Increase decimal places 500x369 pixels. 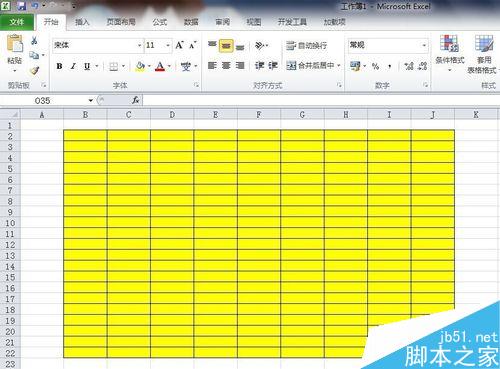pos(409,66)
